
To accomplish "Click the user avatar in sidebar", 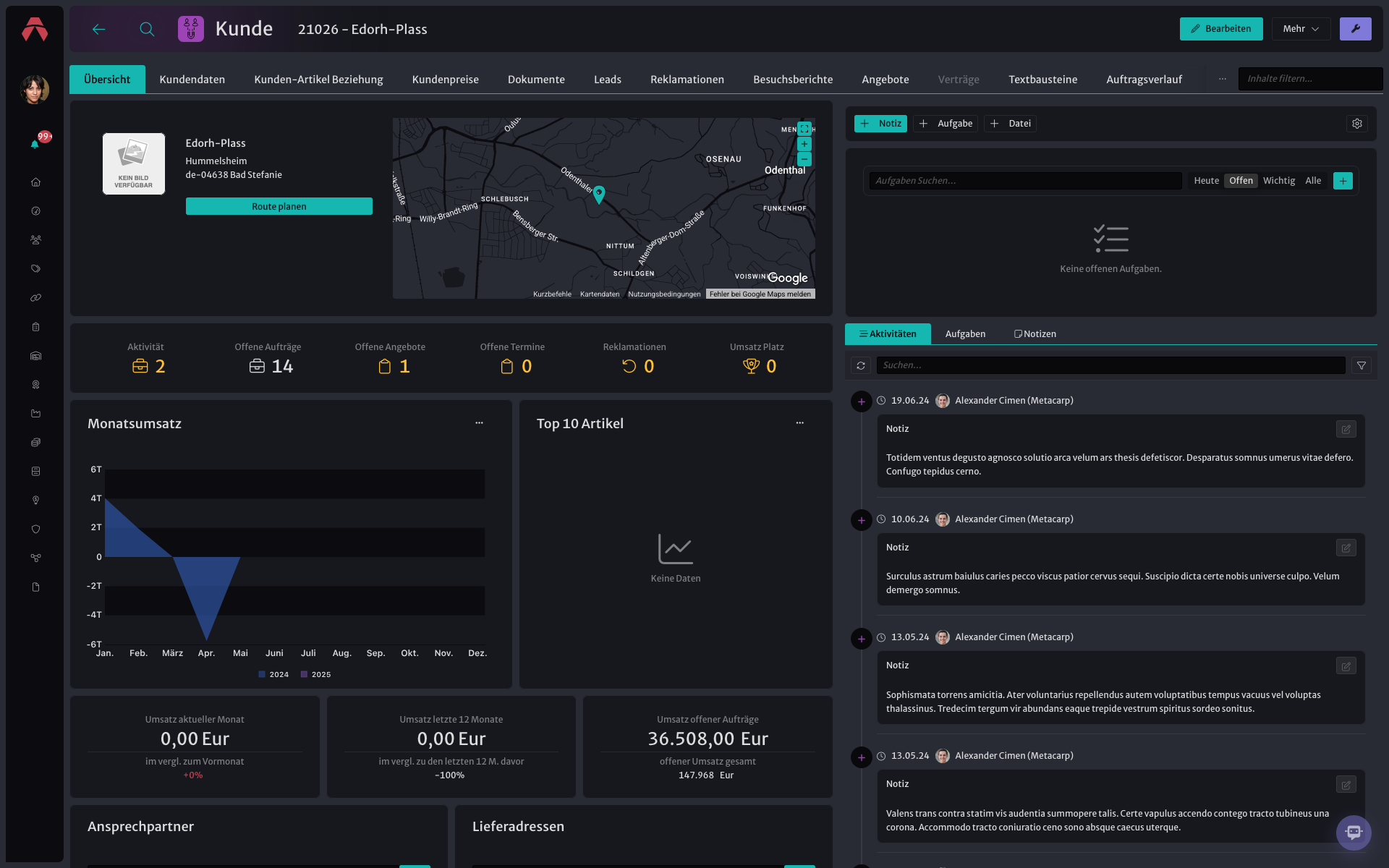I will pyautogui.click(x=35, y=90).
